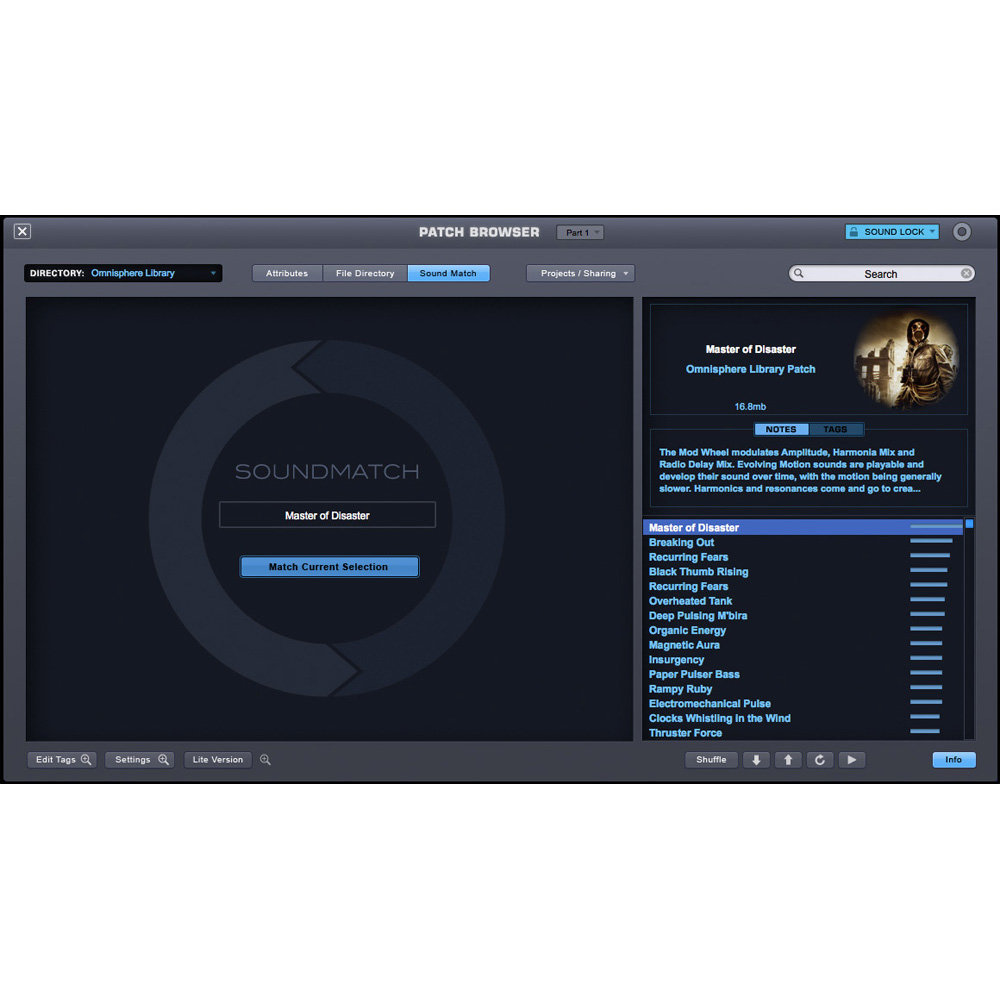Click the magnifier icon beside Lite Version
Image resolution: width=1000 pixels, height=1000 pixels.
tap(265, 760)
